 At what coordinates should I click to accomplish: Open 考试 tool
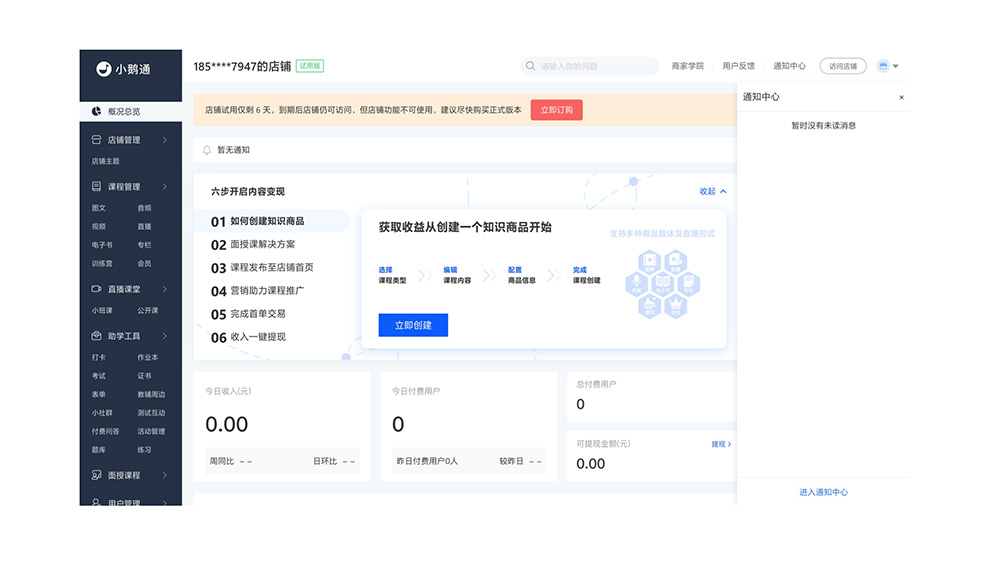(x=98, y=376)
